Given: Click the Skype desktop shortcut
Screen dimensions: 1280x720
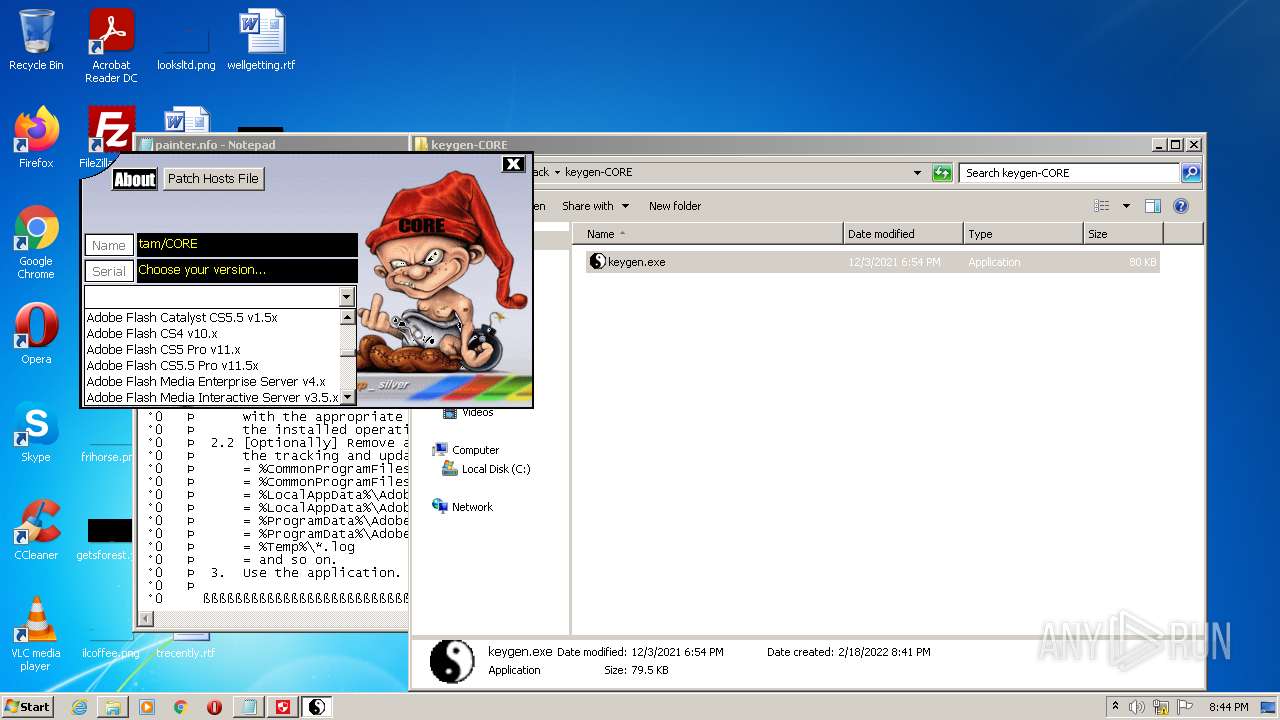Looking at the screenshot, I should 36,432.
